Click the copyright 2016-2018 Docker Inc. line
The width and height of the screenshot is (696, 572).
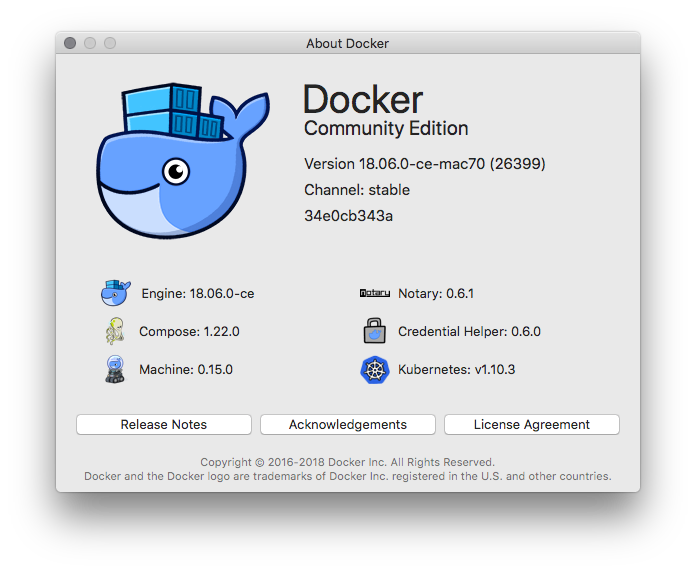point(348,462)
